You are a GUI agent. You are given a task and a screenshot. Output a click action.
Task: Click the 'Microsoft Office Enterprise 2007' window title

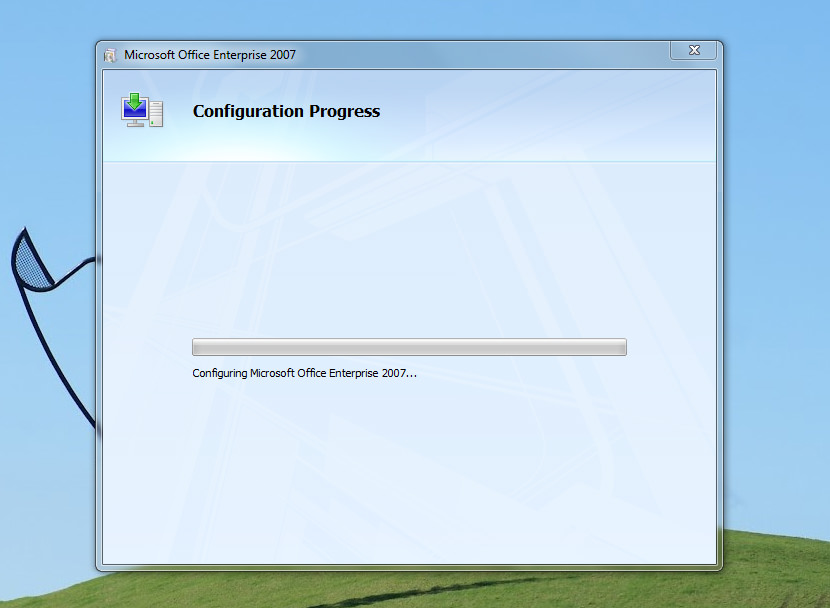tap(210, 55)
